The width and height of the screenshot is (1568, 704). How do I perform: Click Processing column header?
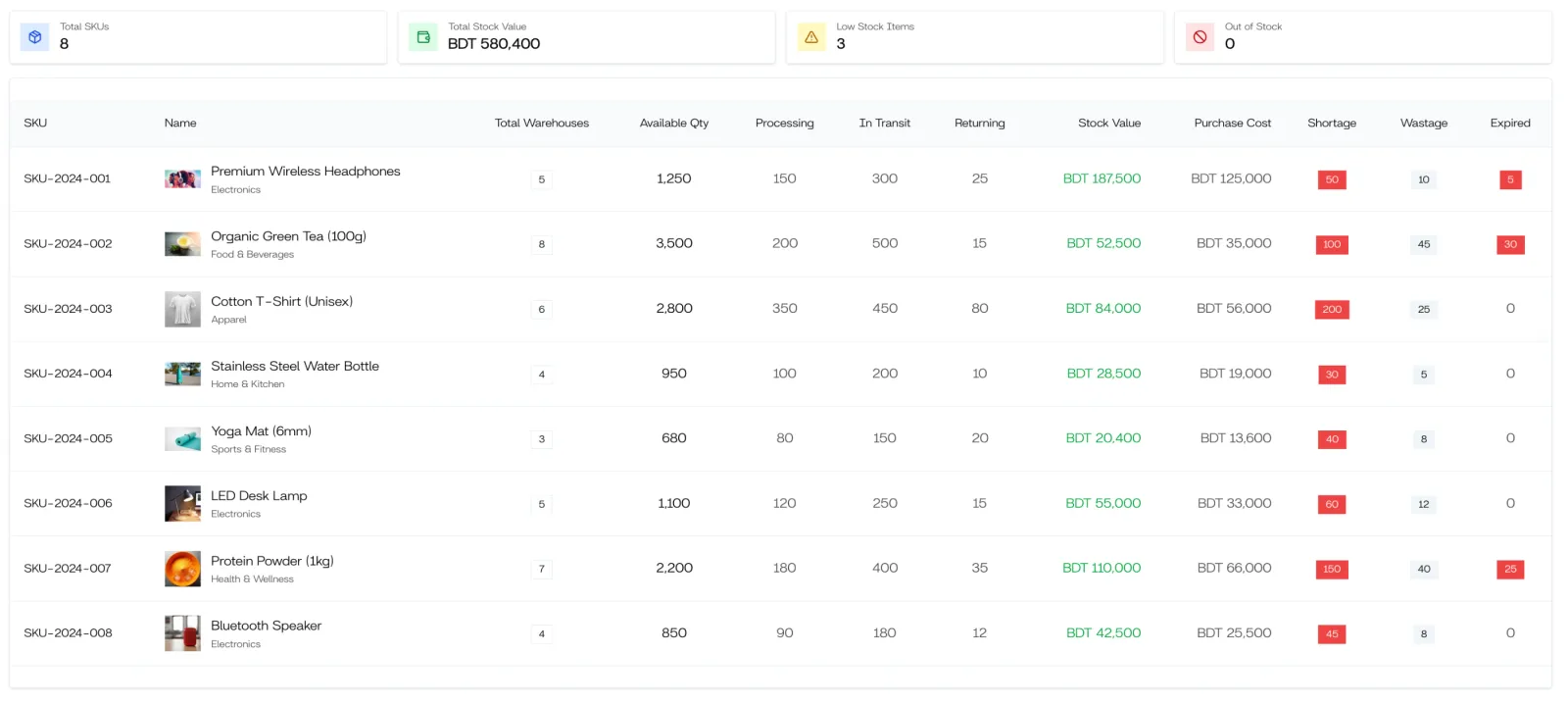[785, 124]
